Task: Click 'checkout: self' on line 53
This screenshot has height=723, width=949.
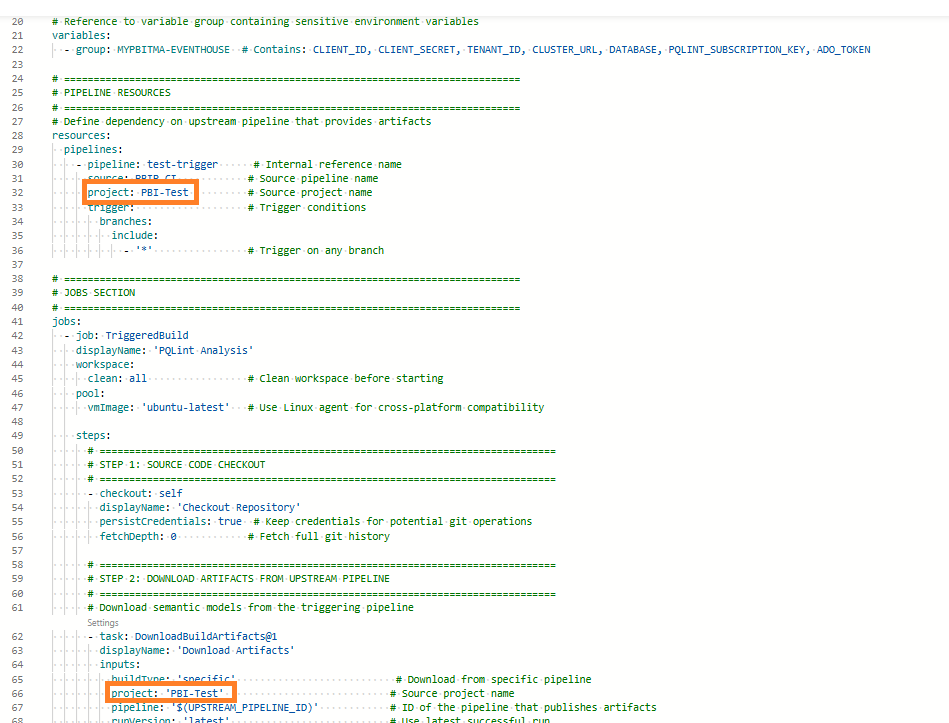Action: point(142,492)
